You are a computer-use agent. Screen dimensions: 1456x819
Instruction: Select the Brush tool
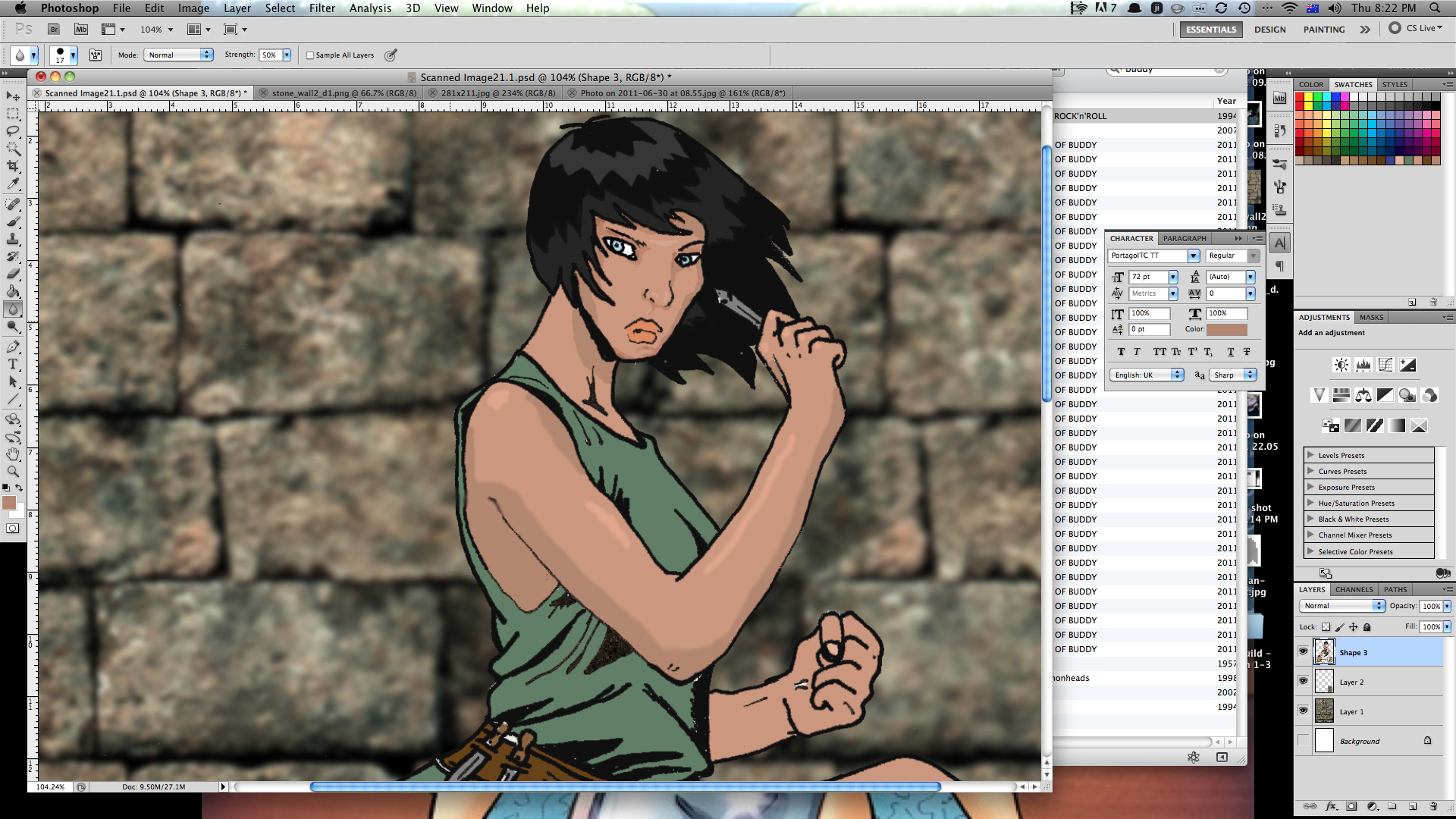pyautogui.click(x=13, y=221)
